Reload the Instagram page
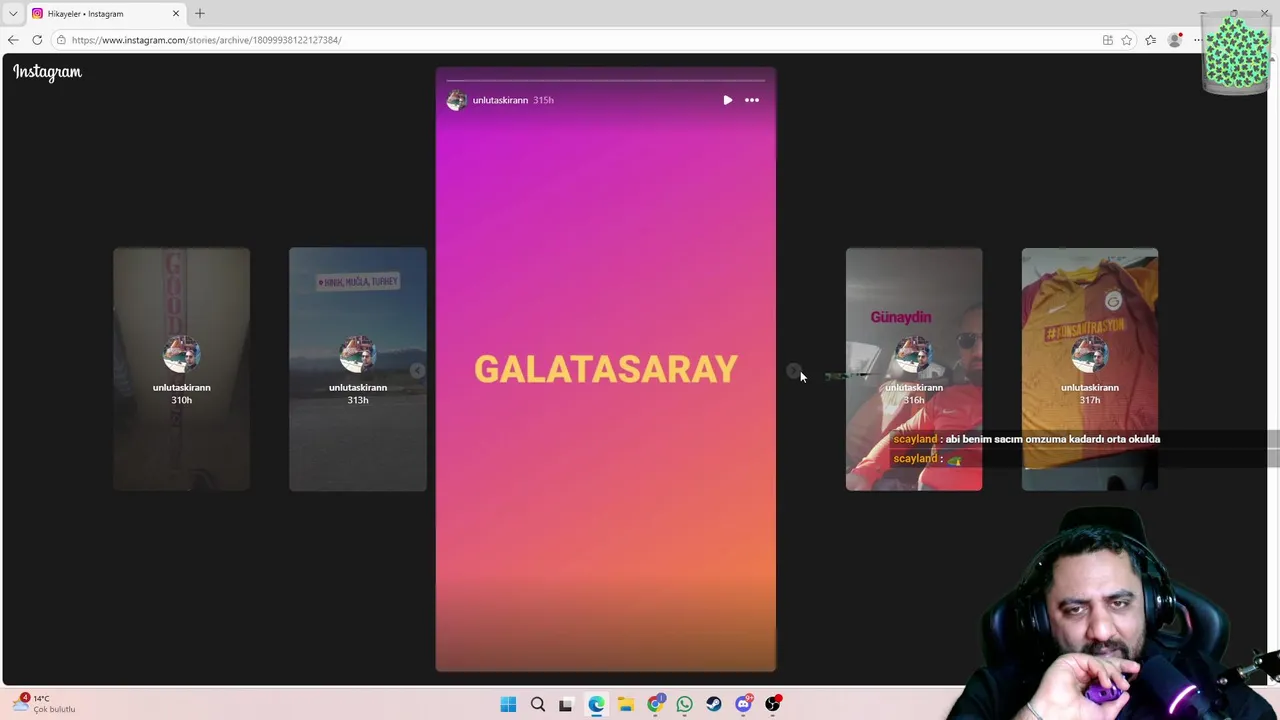Viewport: 1280px width, 720px height. point(37,40)
